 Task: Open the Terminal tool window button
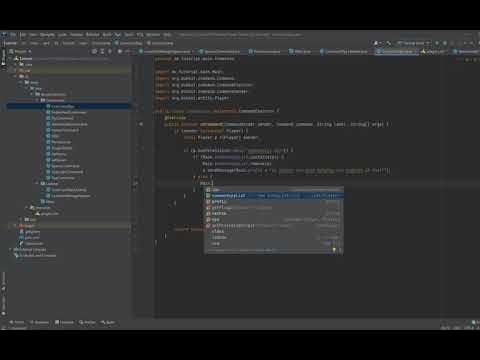[x=64, y=322]
